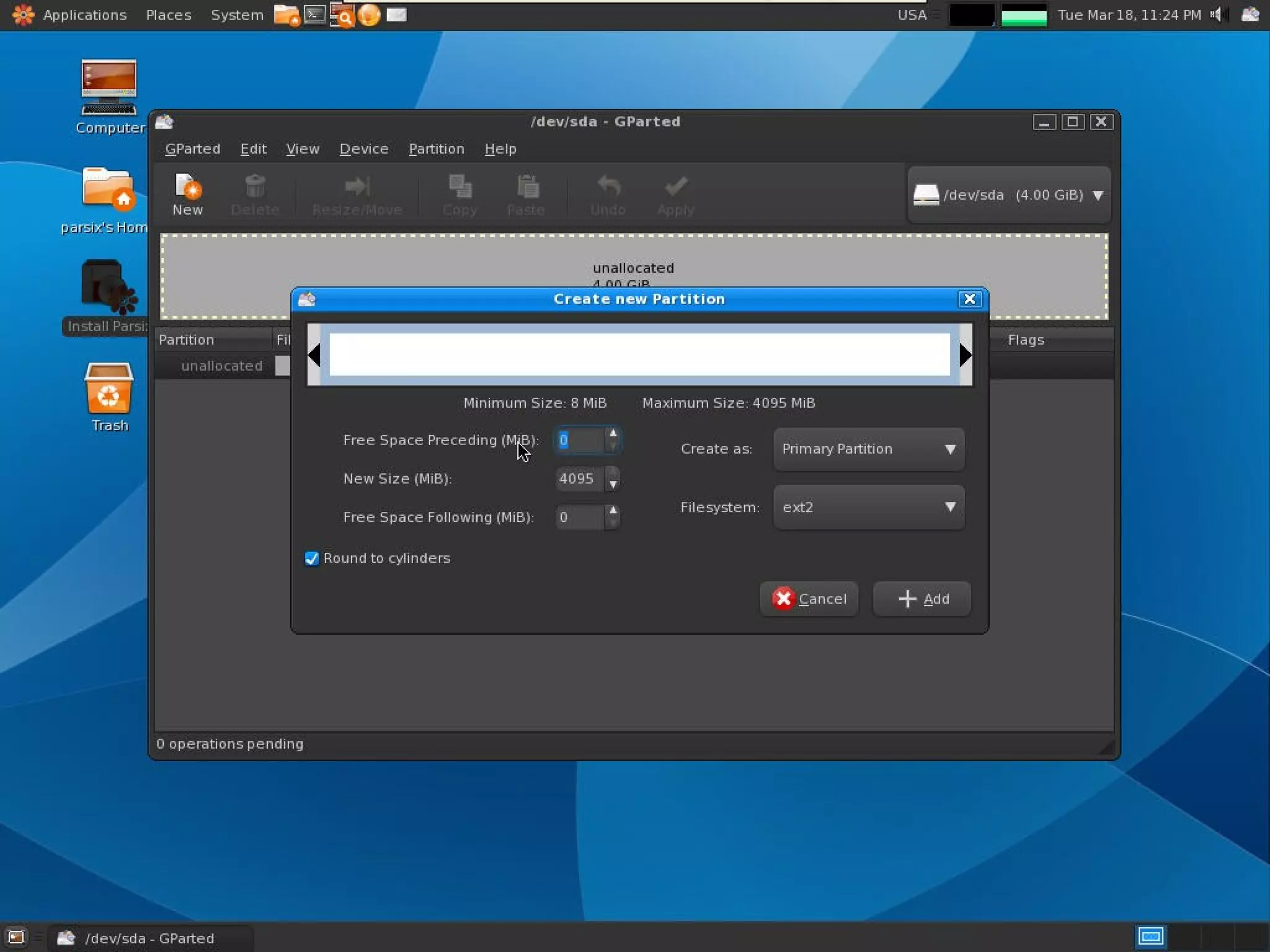Open the /dev/sda device selector dropdown
Image resolution: width=1270 pixels, height=952 pixels.
[1009, 195]
